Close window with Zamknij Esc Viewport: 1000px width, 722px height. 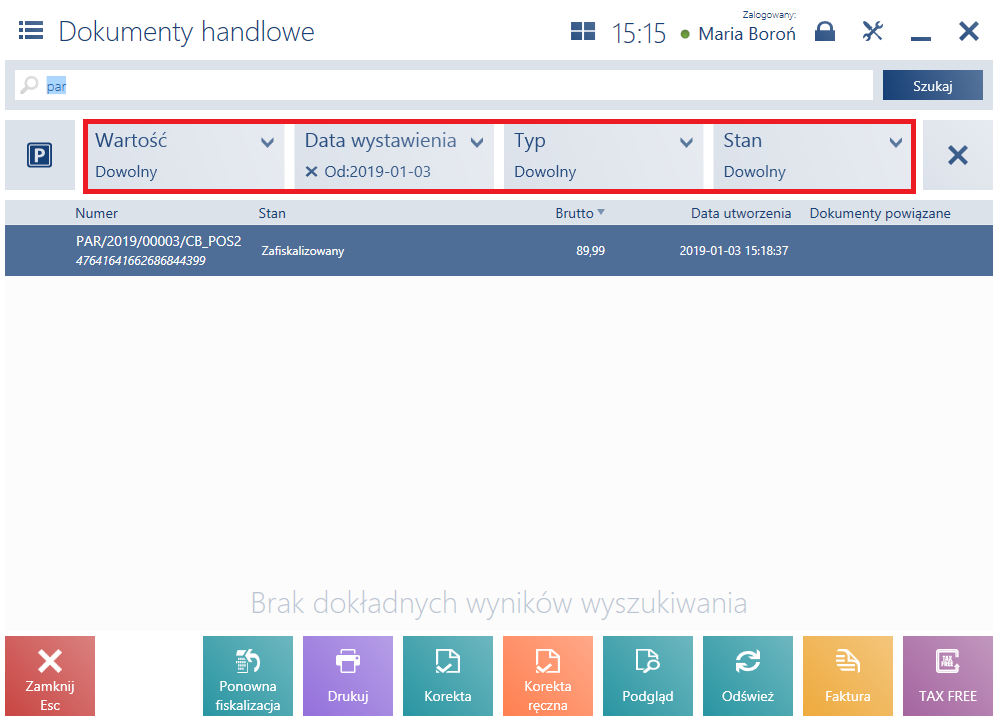[50, 676]
